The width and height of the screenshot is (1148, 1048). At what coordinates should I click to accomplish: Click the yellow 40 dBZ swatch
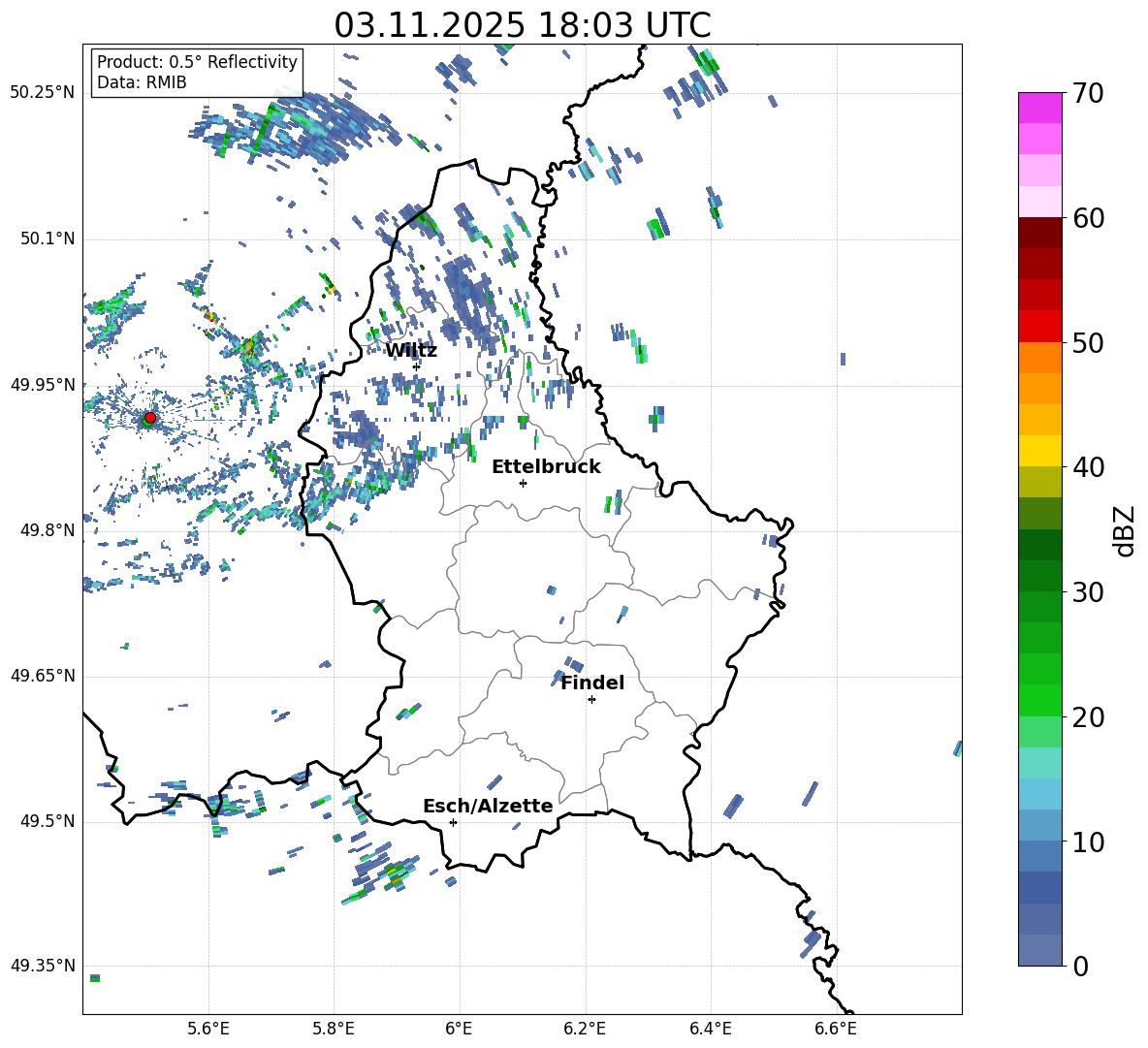[1040, 451]
